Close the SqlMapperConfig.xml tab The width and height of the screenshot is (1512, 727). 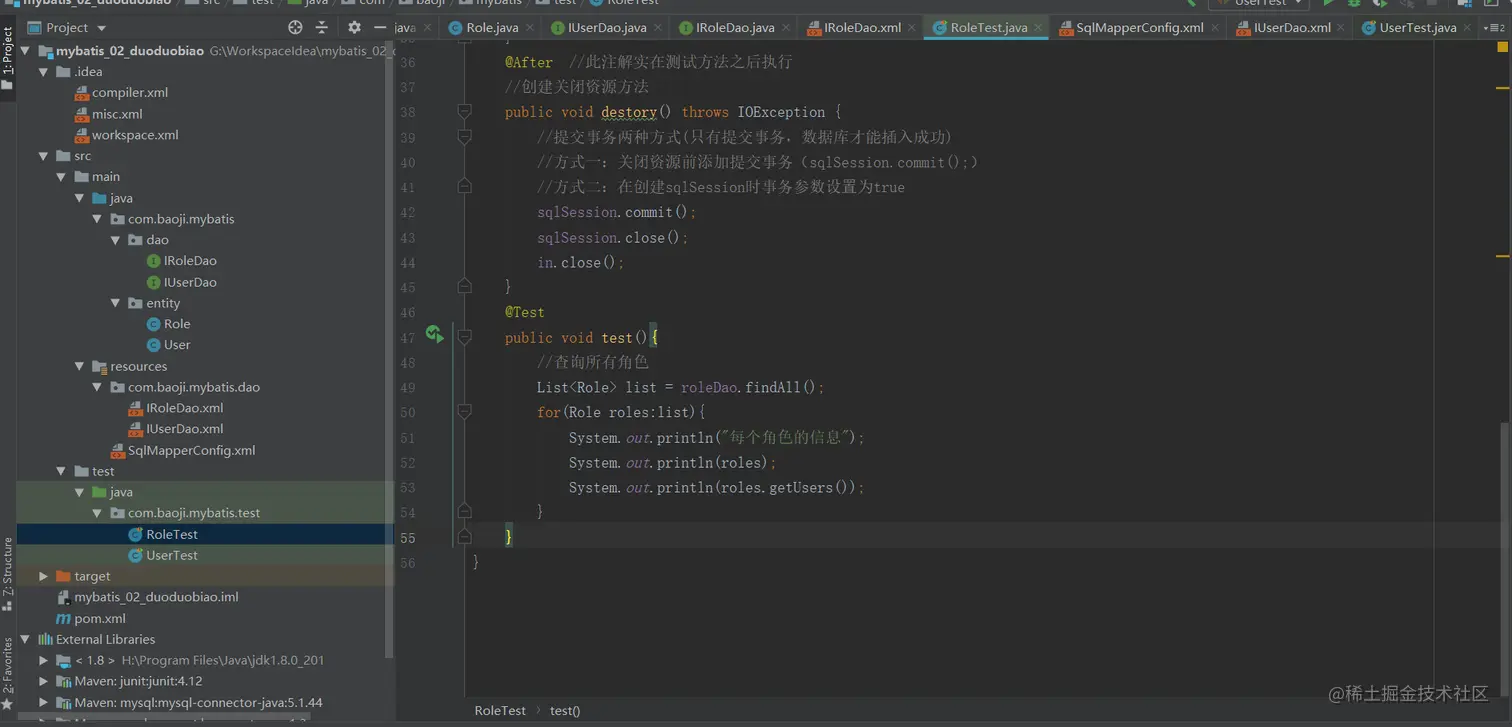point(1214,28)
